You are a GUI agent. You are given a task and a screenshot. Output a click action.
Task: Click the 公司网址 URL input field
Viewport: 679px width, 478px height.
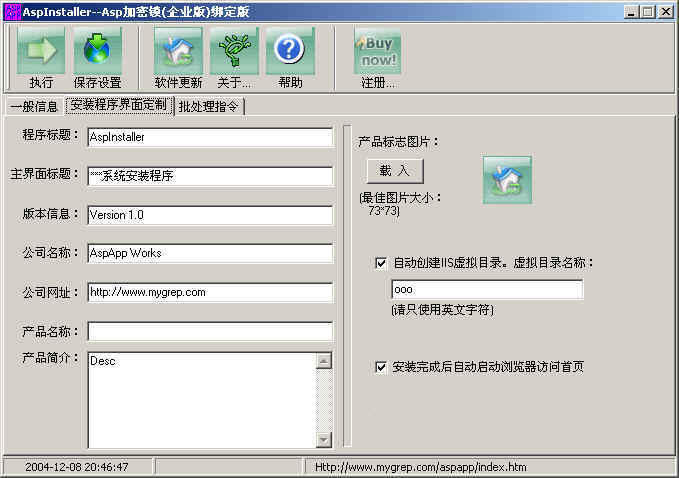click(209, 292)
